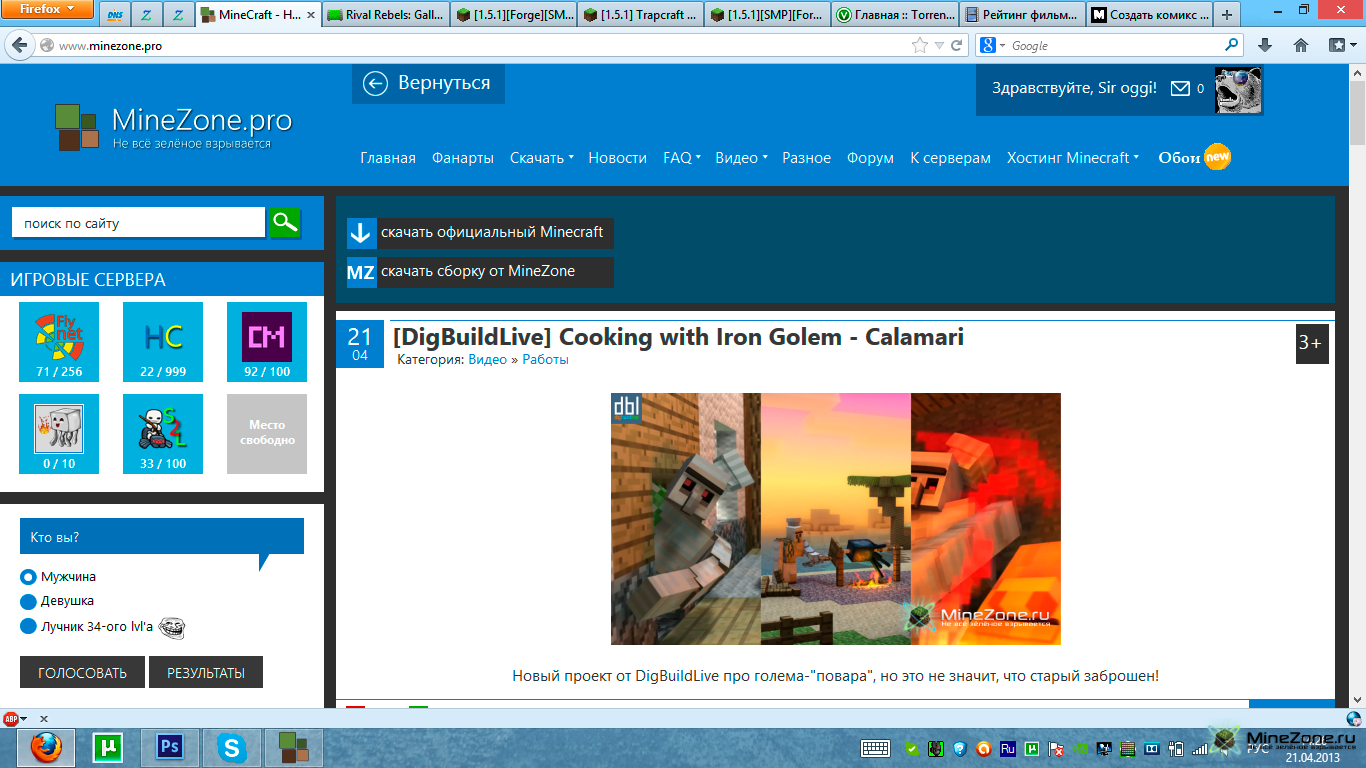
Task: Click the green search magnifier button
Action: click(285, 222)
